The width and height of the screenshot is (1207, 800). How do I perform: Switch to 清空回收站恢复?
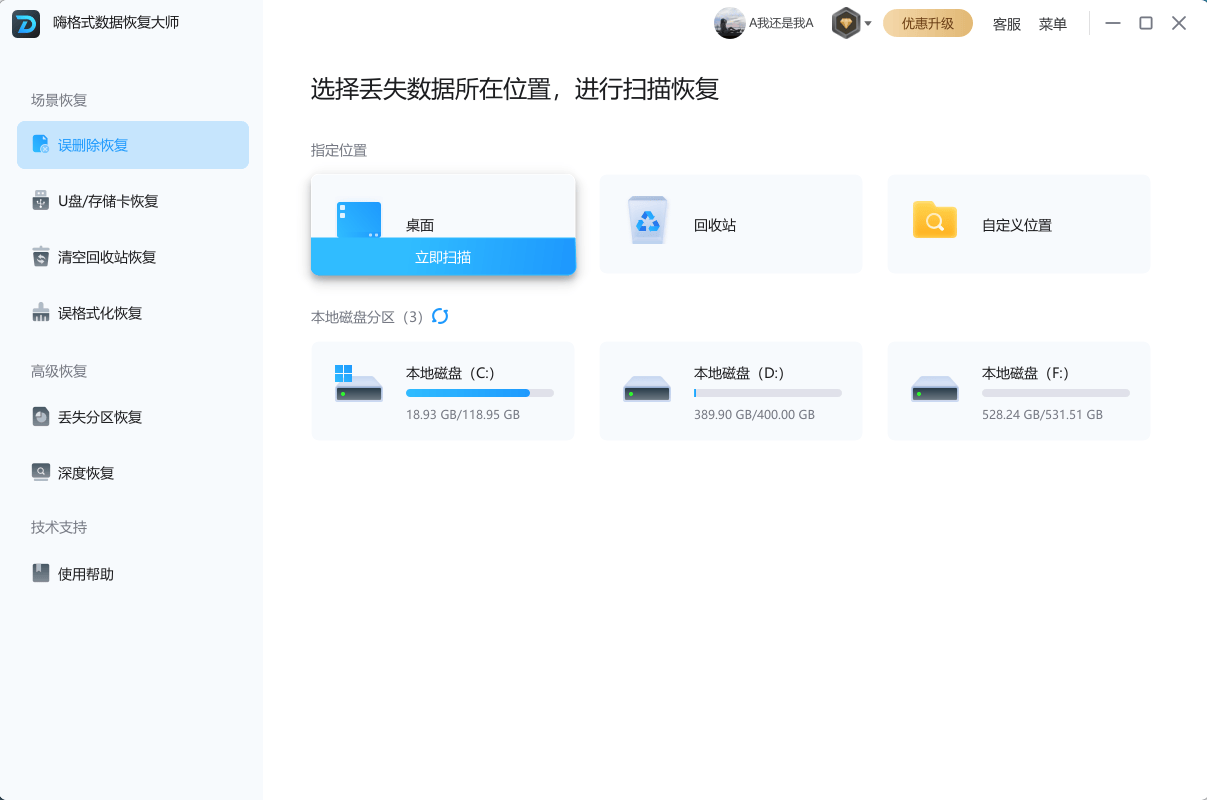click(133, 257)
